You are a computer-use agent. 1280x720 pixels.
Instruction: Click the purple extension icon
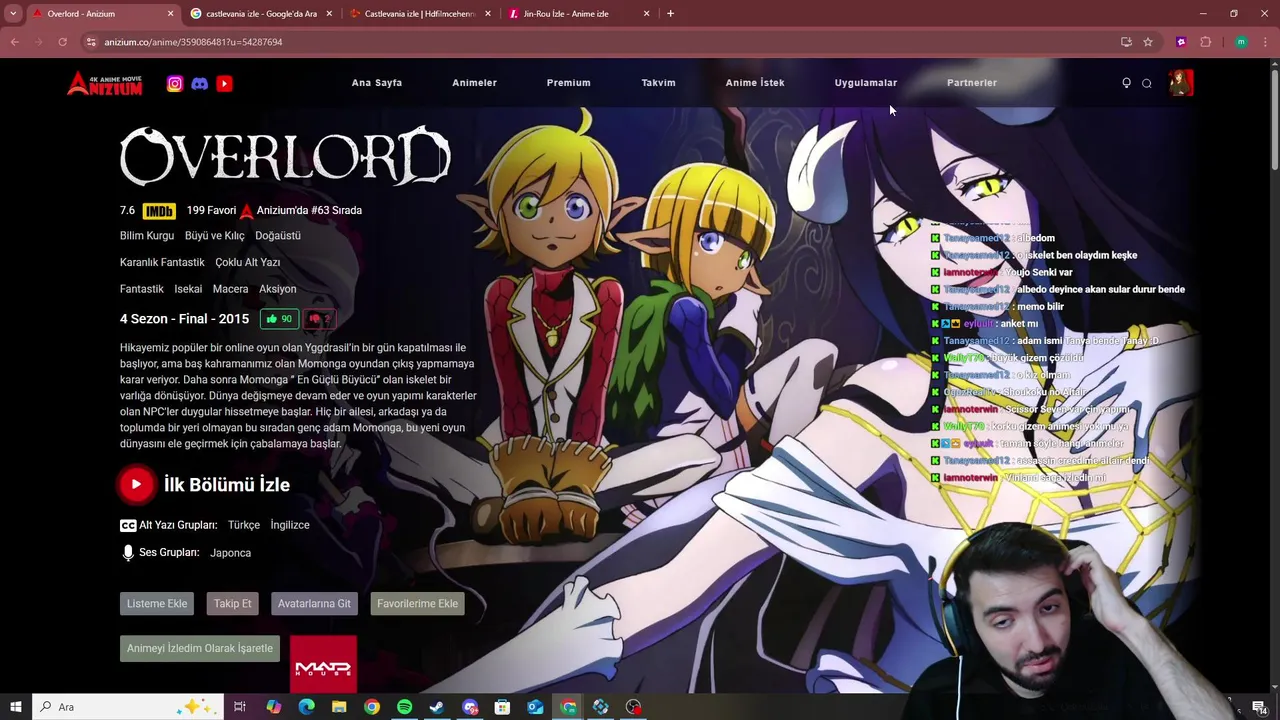click(x=1181, y=42)
